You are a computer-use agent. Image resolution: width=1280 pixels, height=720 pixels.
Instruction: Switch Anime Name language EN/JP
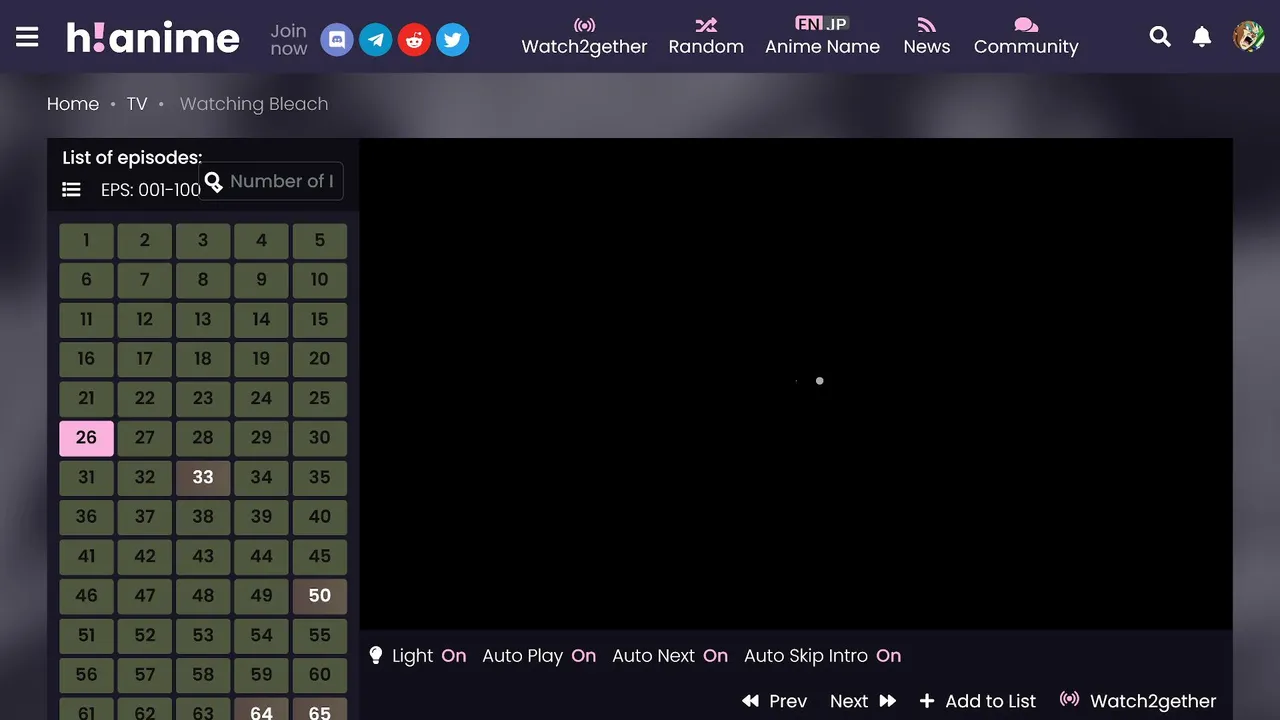point(822,37)
